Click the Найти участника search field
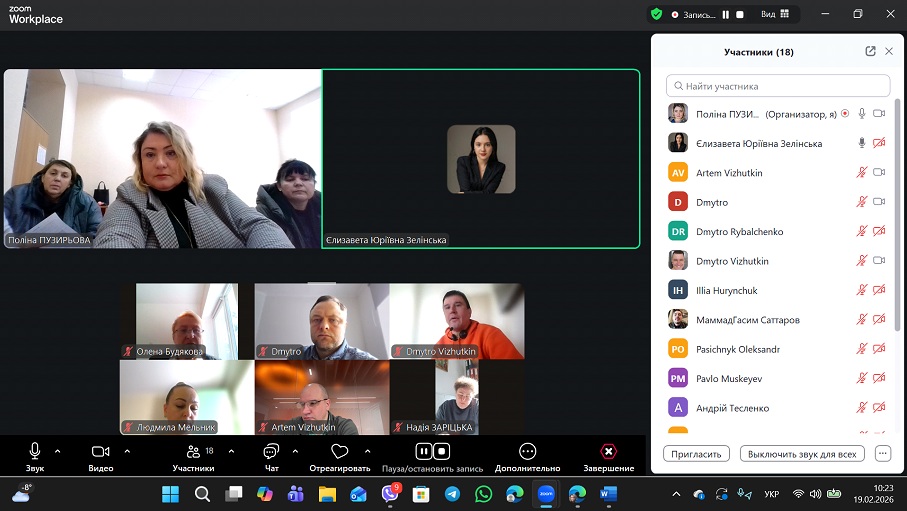 coord(778,86)
